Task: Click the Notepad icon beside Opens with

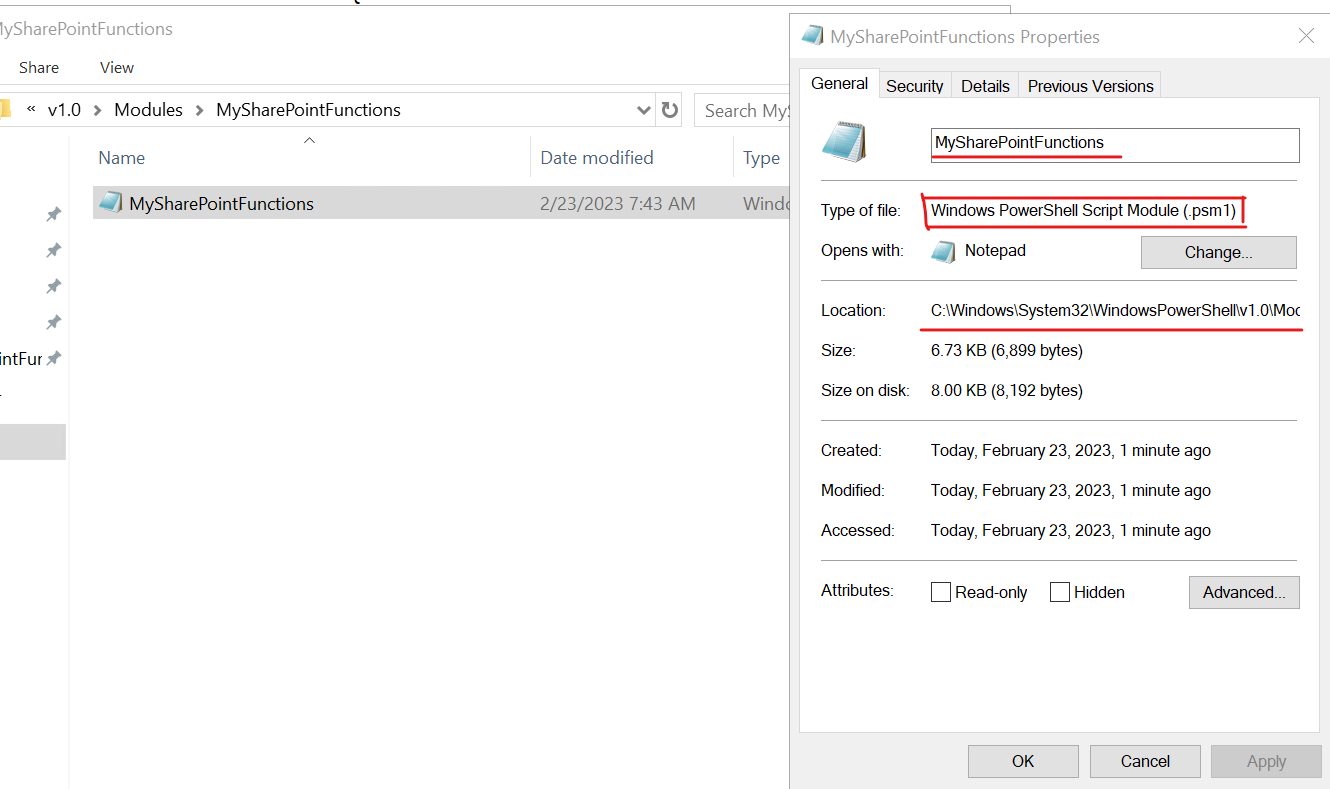Action: pos(943,251)
